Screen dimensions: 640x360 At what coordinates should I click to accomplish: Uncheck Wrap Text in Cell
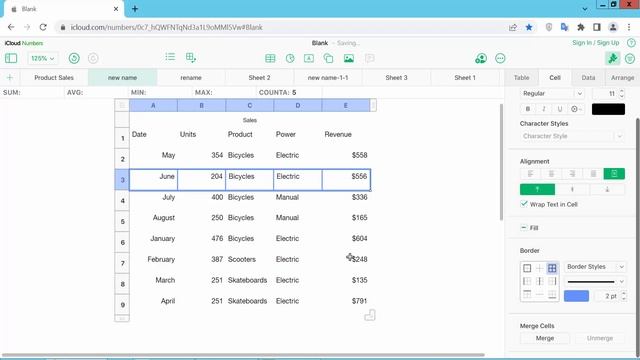pyautogui.click(x=524, y=204)
